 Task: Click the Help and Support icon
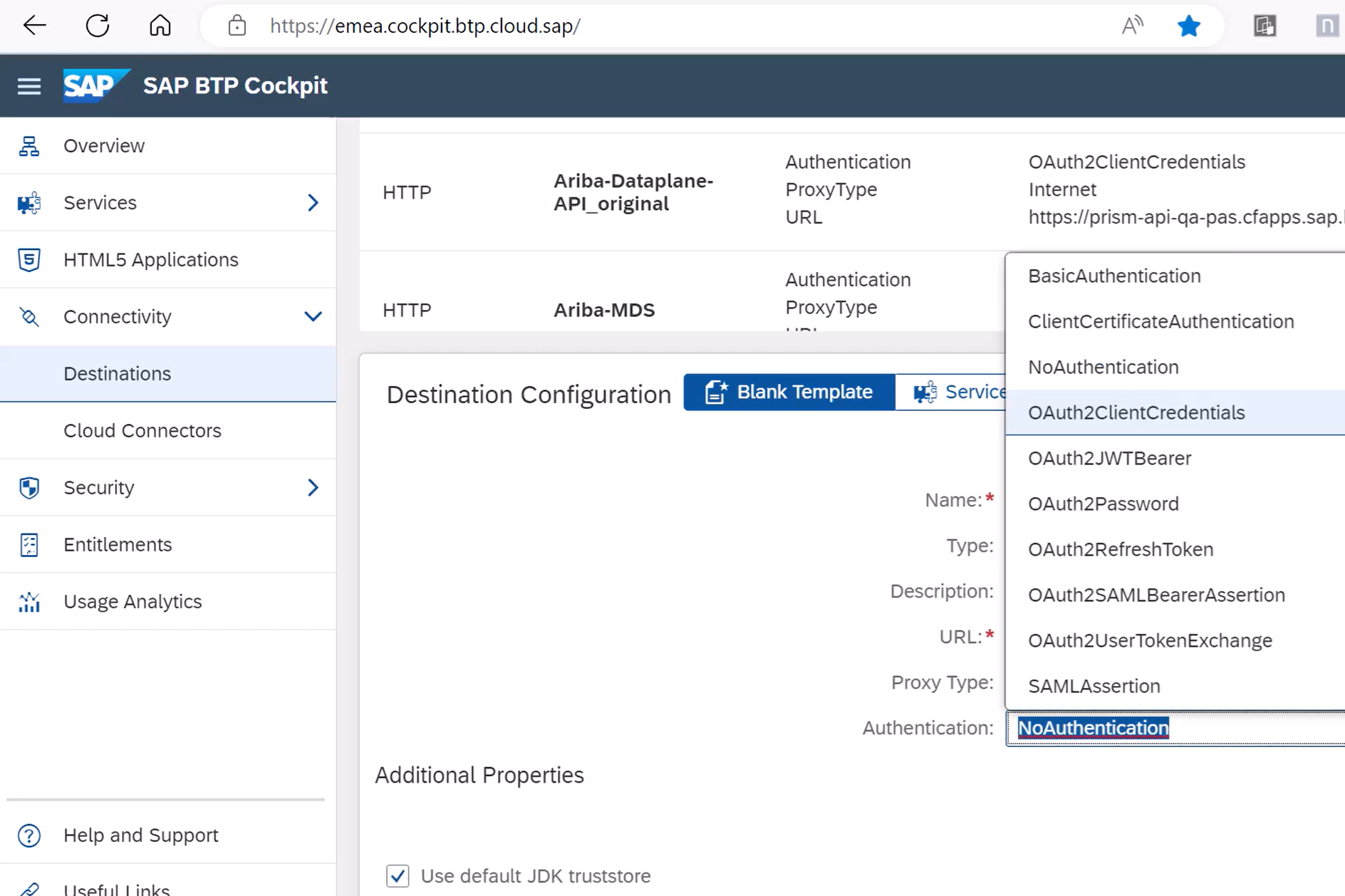click(x=28, y=835)
